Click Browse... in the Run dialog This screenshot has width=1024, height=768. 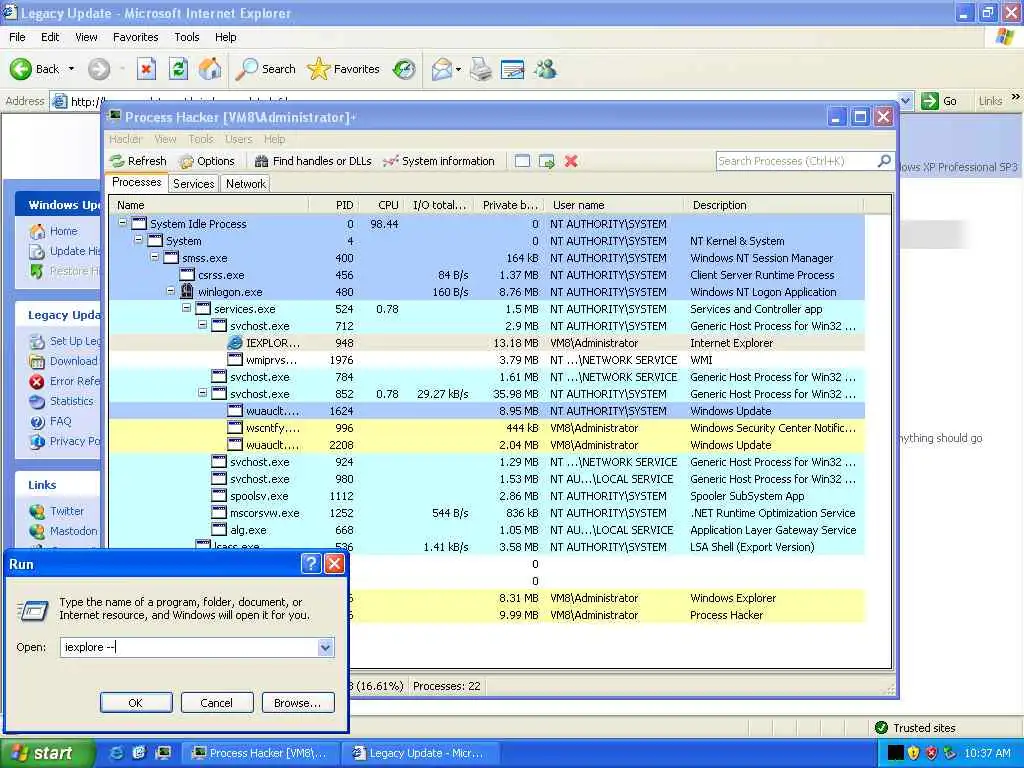click(x=298, y=703)
